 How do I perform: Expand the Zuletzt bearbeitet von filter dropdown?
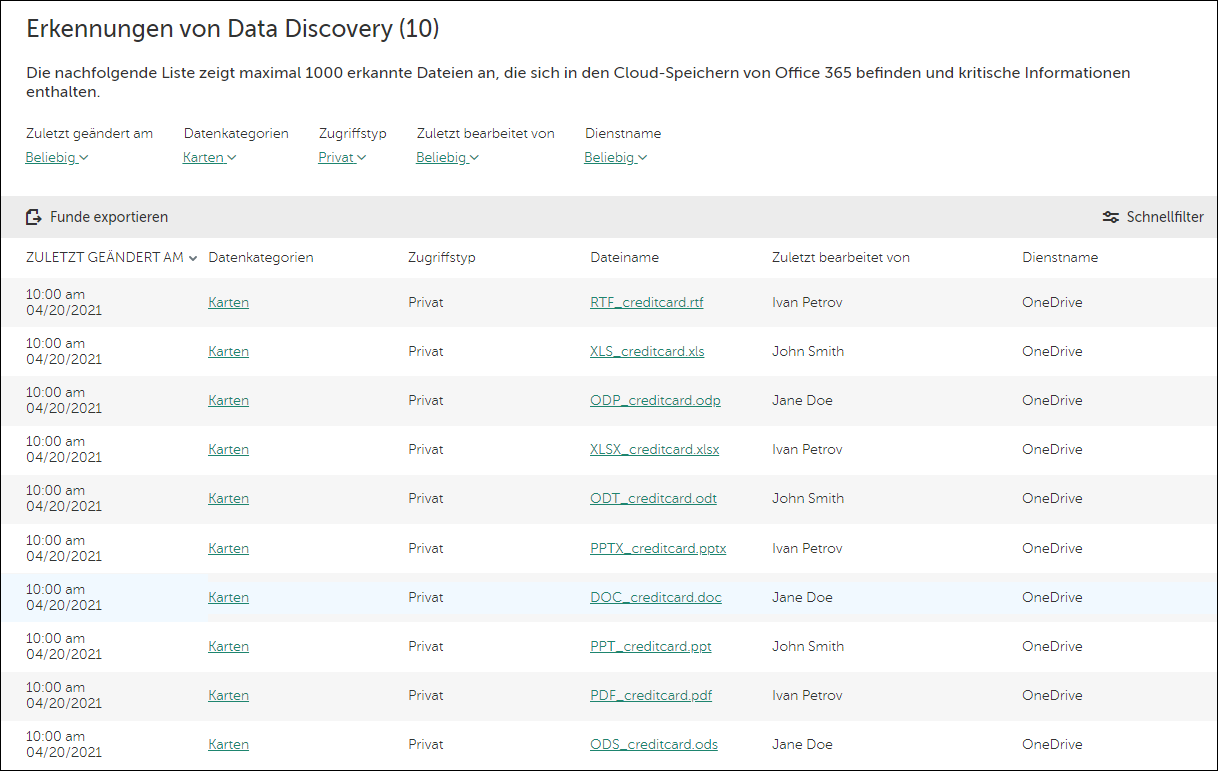click(447, 157)
